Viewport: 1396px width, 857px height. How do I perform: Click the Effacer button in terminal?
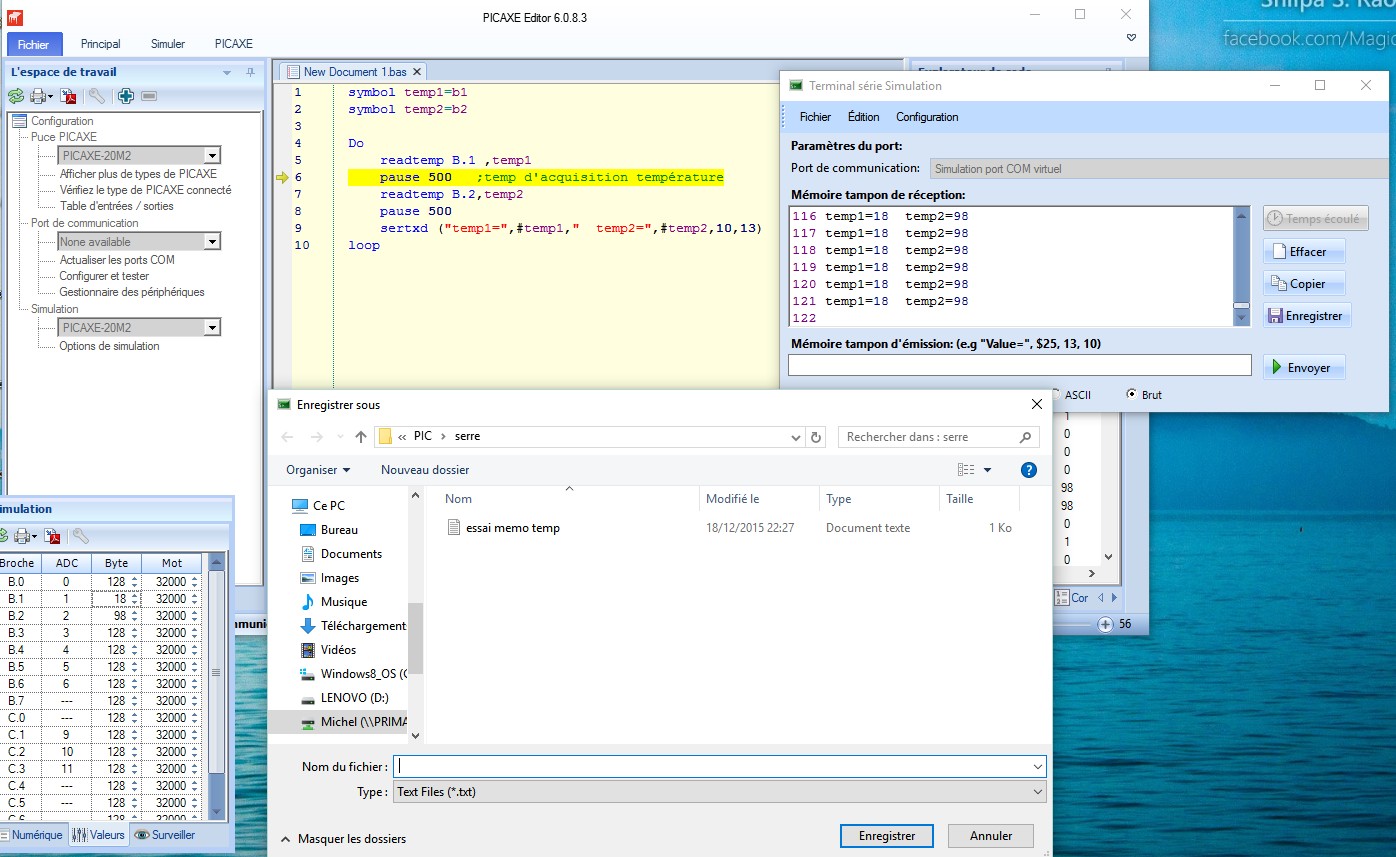pyautogui.click(x=1304, y=252)
